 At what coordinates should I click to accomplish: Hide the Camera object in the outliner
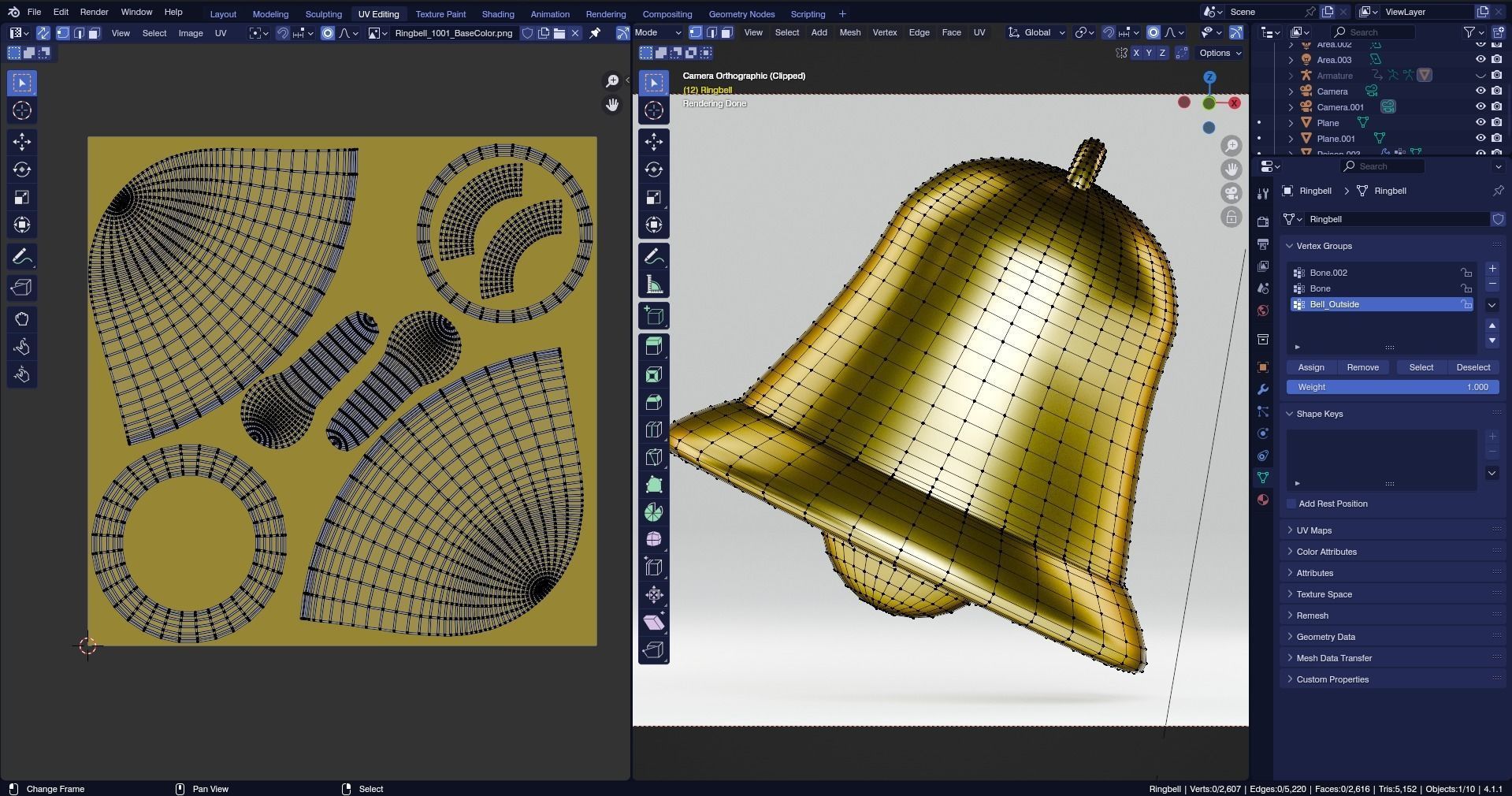click(1480, 91)
